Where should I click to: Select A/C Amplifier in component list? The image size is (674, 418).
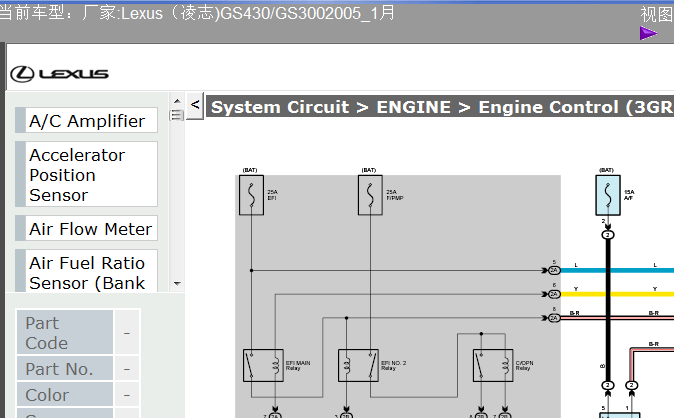(x=86, y=120)
